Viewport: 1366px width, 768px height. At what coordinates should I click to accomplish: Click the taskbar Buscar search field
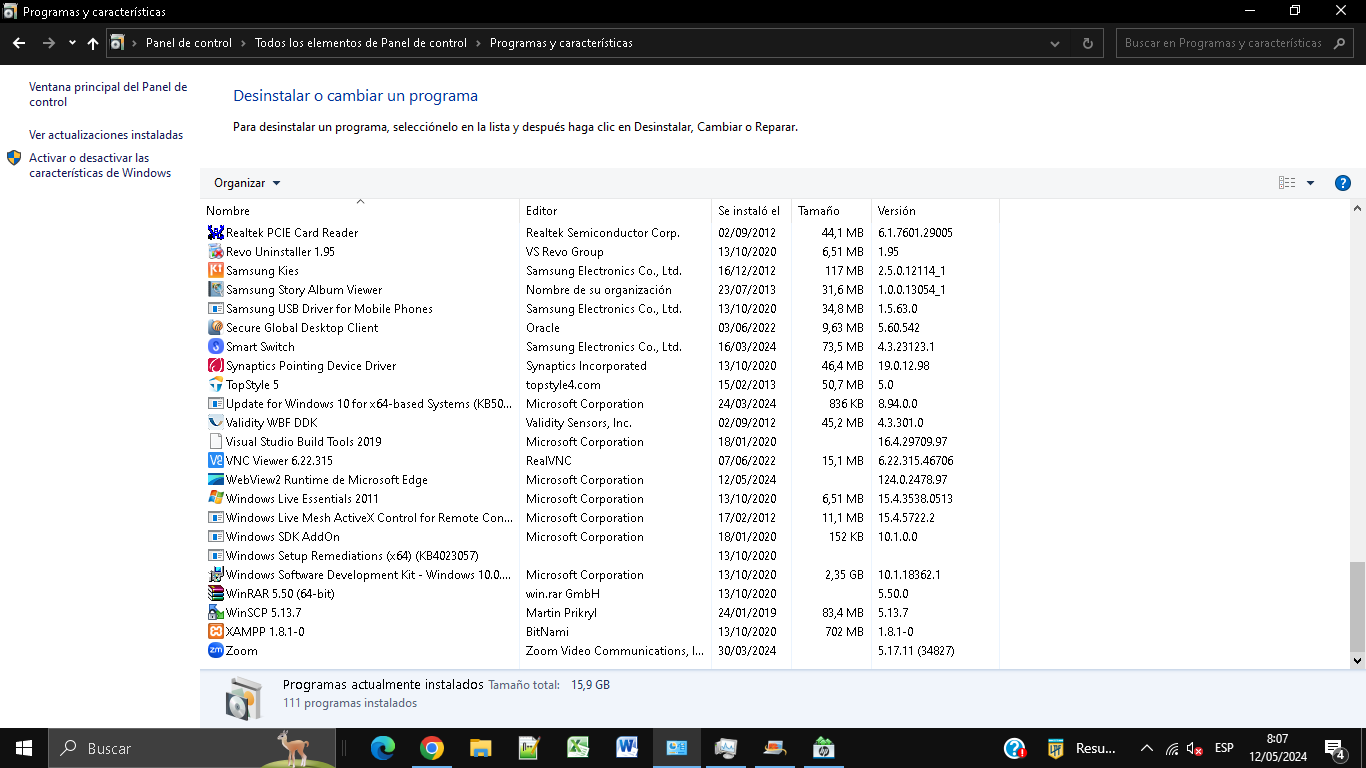[x=190, y=748]
